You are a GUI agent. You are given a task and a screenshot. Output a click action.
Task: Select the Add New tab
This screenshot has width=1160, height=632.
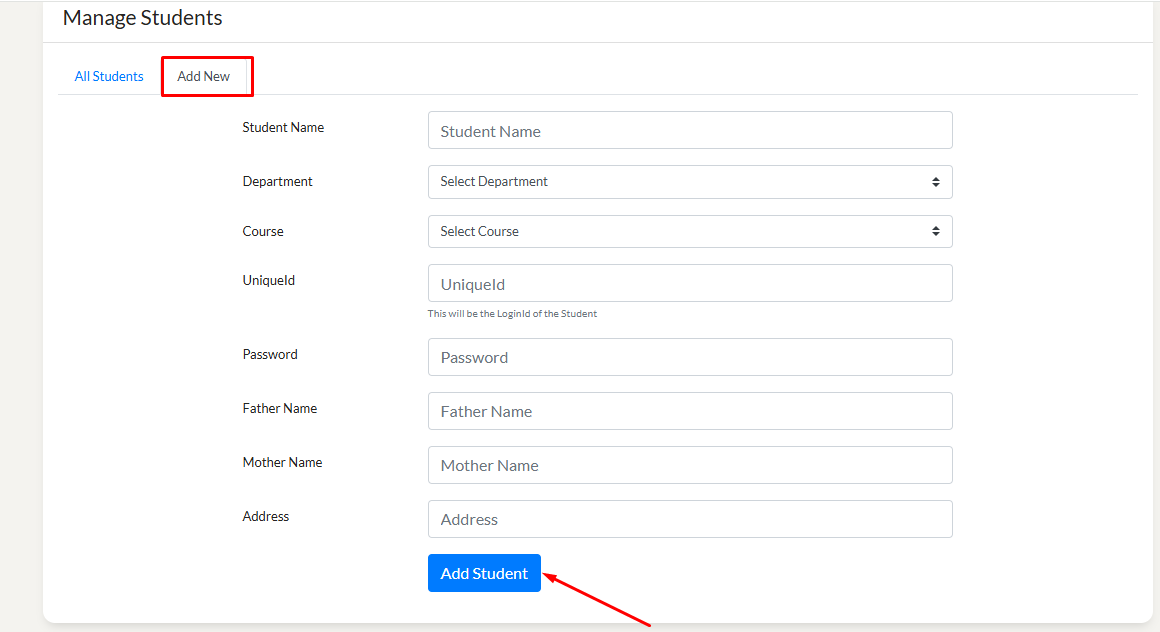(204, 76)
